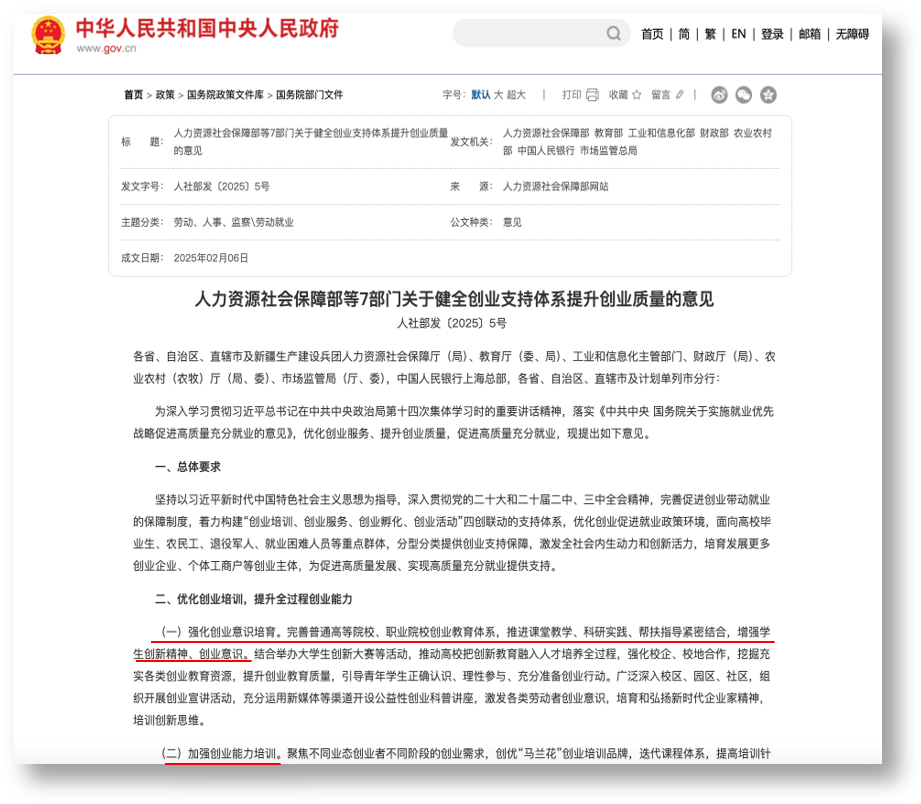Viewport: 921px width, 804px height.
Task: Click section heading 一、总体要求
Action: tap(187, 466)
